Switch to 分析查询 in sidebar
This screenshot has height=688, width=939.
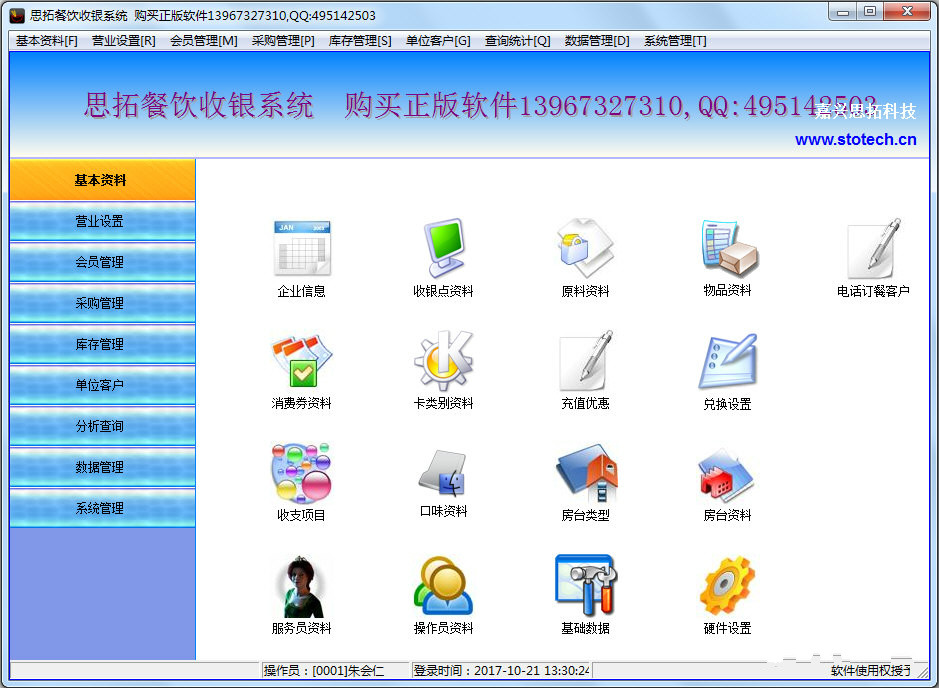pos(102,426)
